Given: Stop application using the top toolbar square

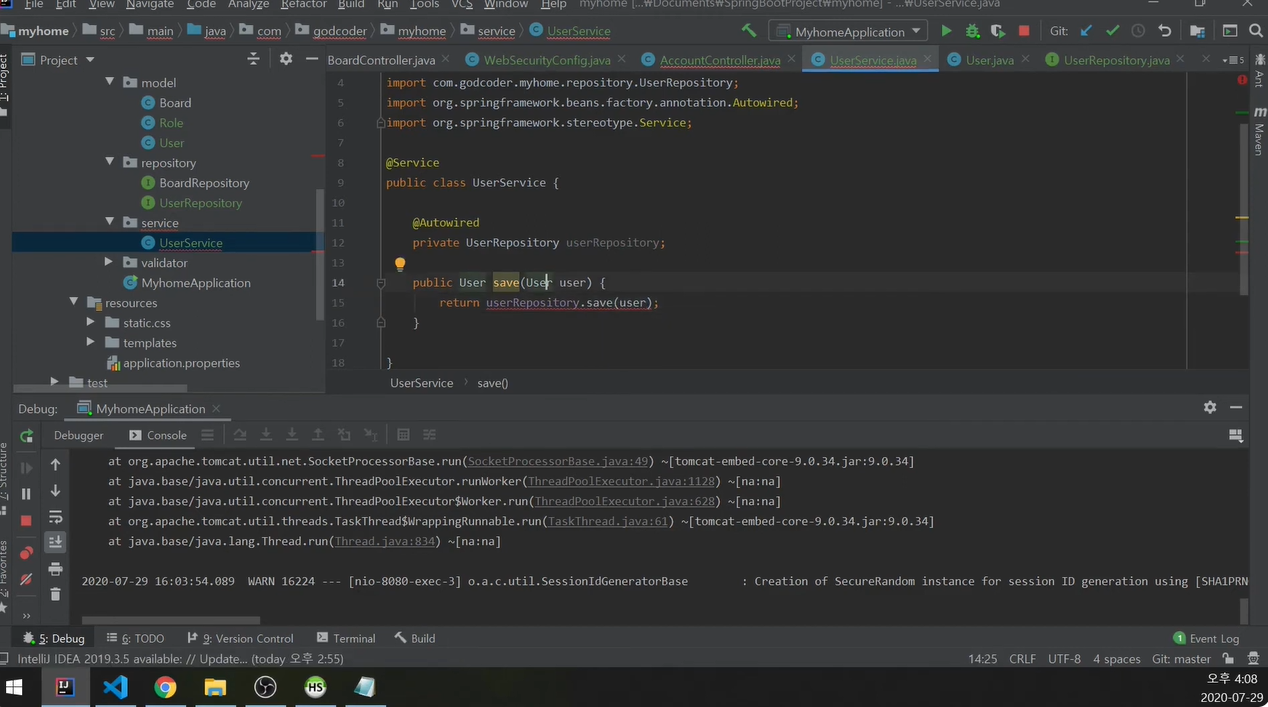Looking at the screenshot, I should pyautogui.click(x=1024, y=31).
